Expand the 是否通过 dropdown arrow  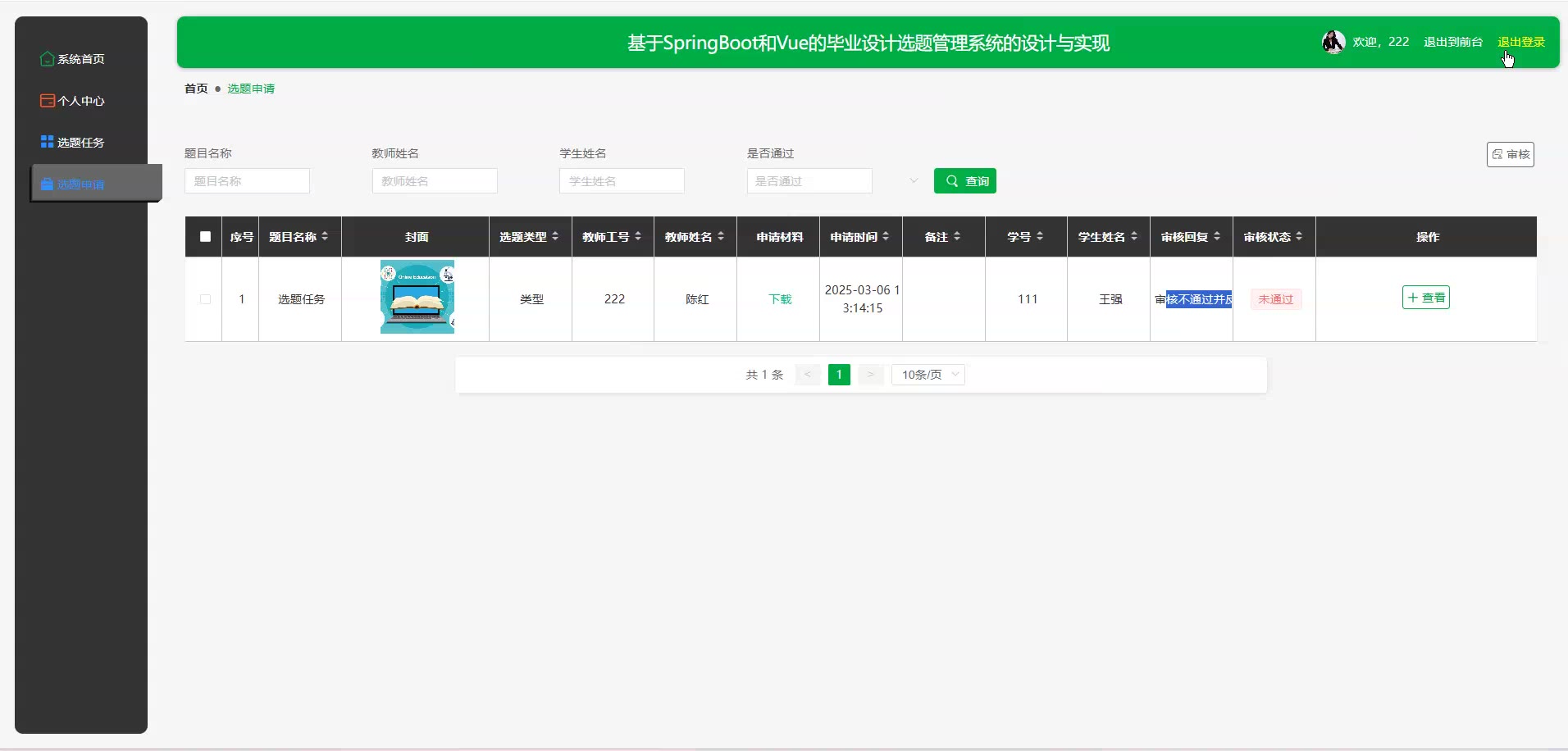click(x=914, y=181)
